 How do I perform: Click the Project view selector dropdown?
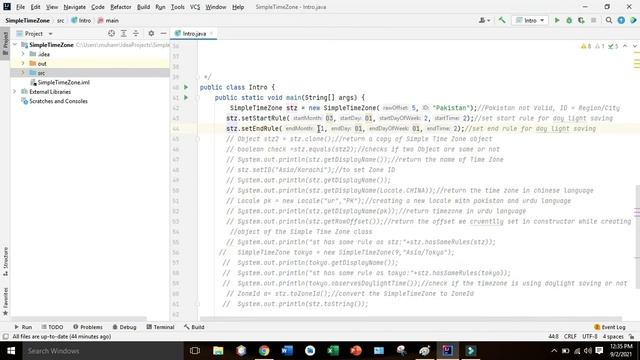(34, 33)
